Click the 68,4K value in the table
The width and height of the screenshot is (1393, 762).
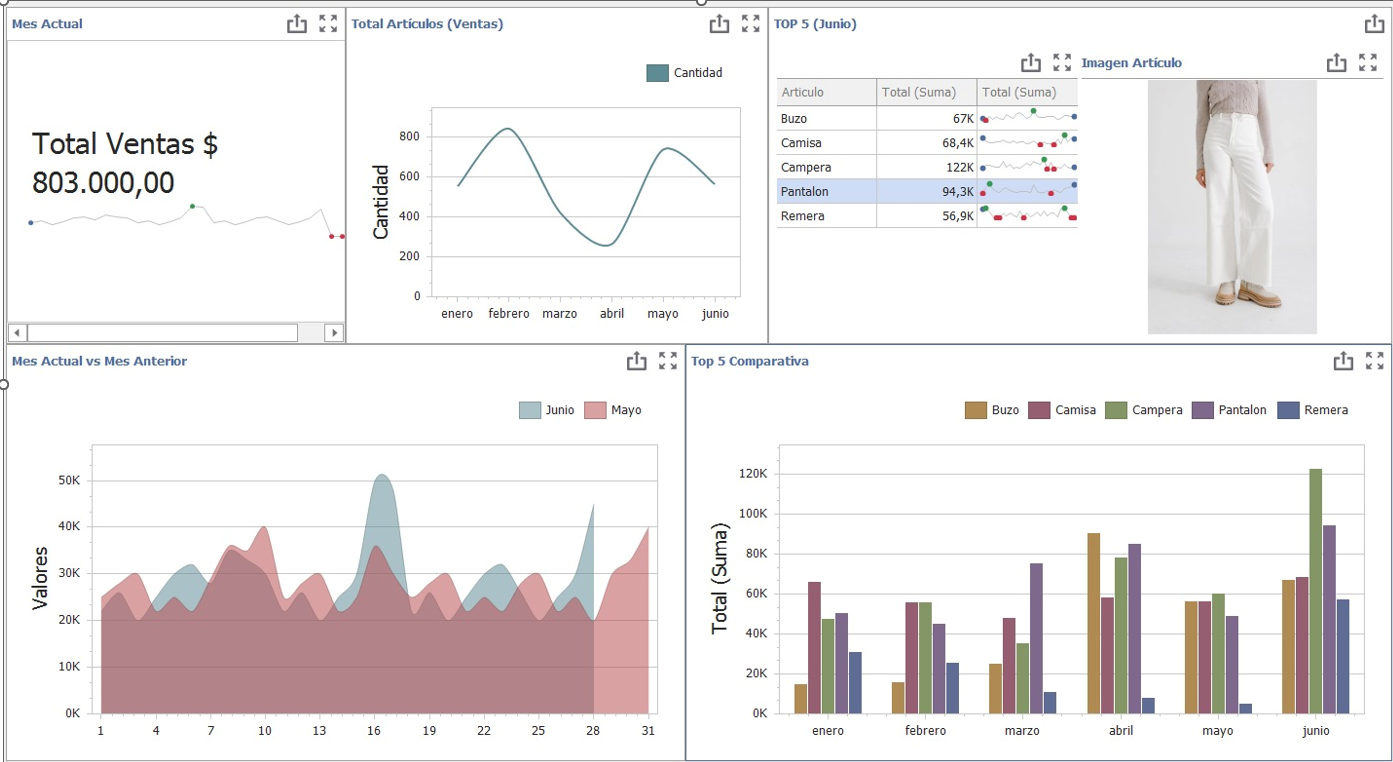tap(958, 143)
